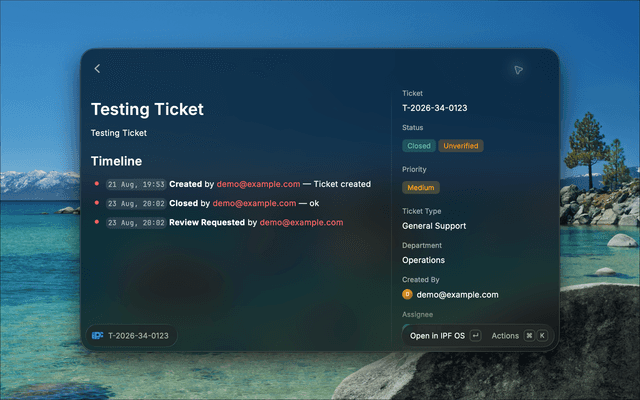The height and width of the screenshot is (400, 640).
Task: Click the red dot beside Review Requested entry
Action: click(97, 222)
